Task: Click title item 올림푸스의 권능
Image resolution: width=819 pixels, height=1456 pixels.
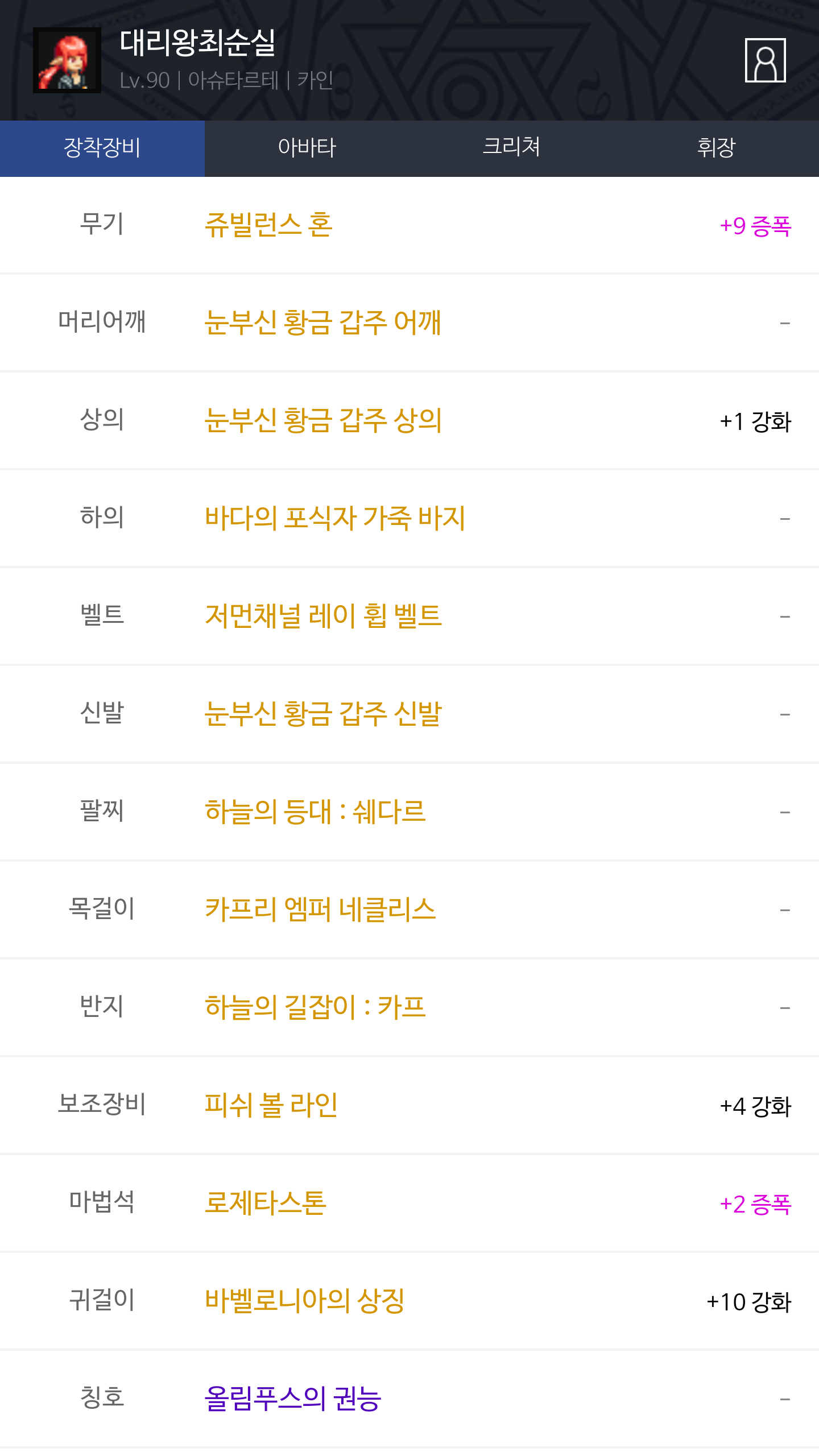Action: 293,1399
